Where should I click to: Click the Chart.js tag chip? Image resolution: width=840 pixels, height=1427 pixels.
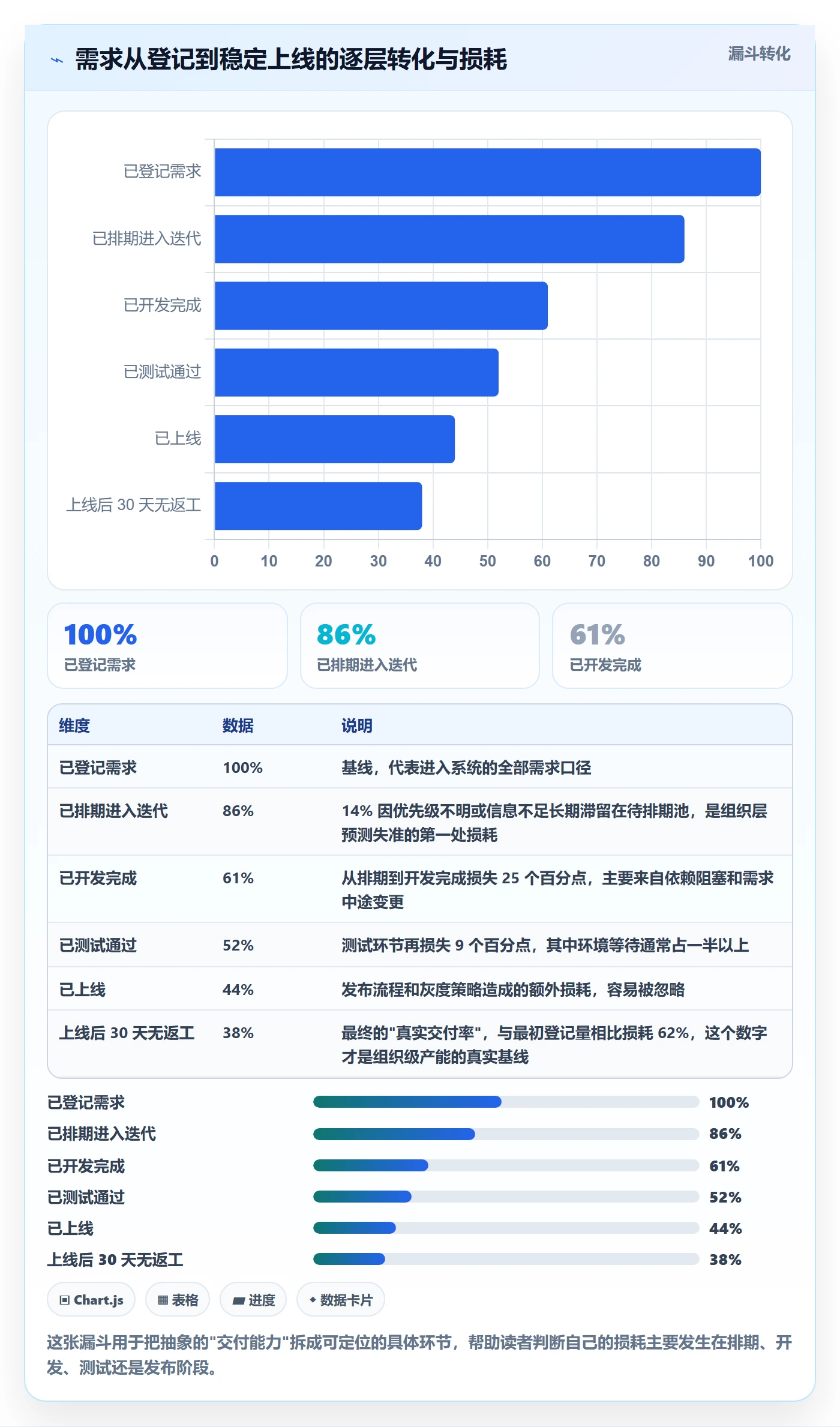tap(91, 1300)
